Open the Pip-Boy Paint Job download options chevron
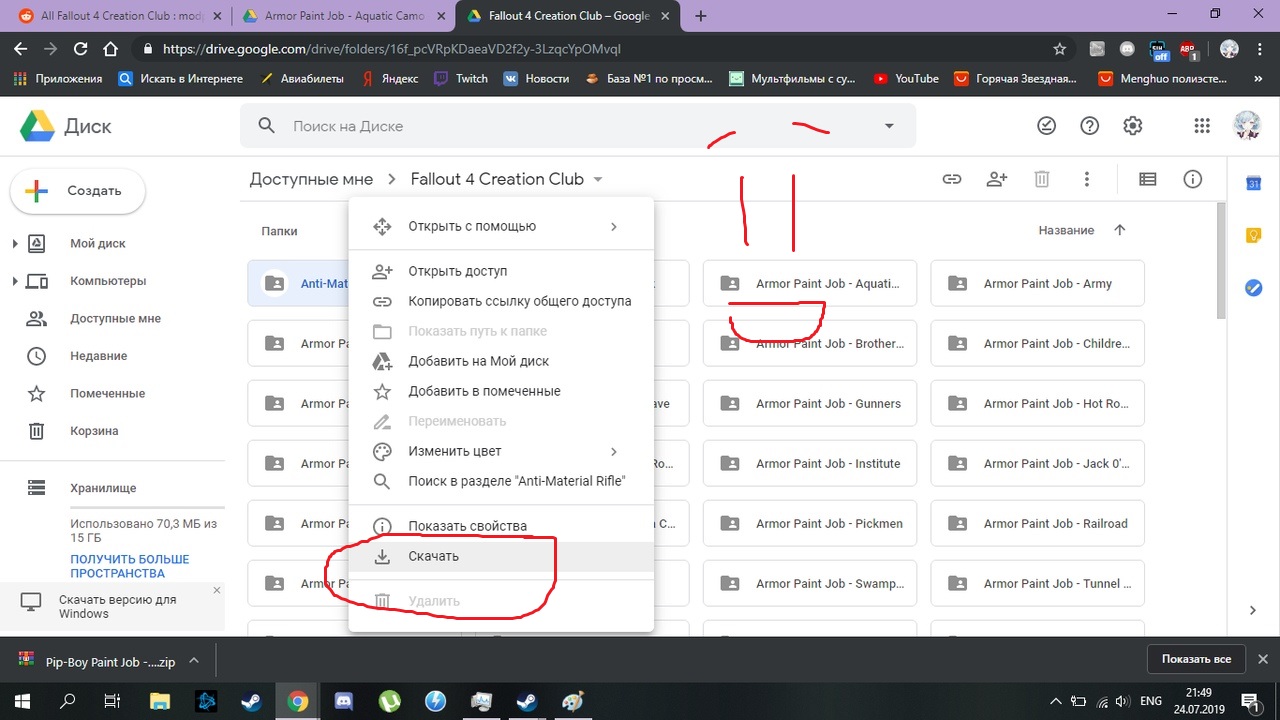The width and height of the screenshot is (1280, 720). pos(194,661)
